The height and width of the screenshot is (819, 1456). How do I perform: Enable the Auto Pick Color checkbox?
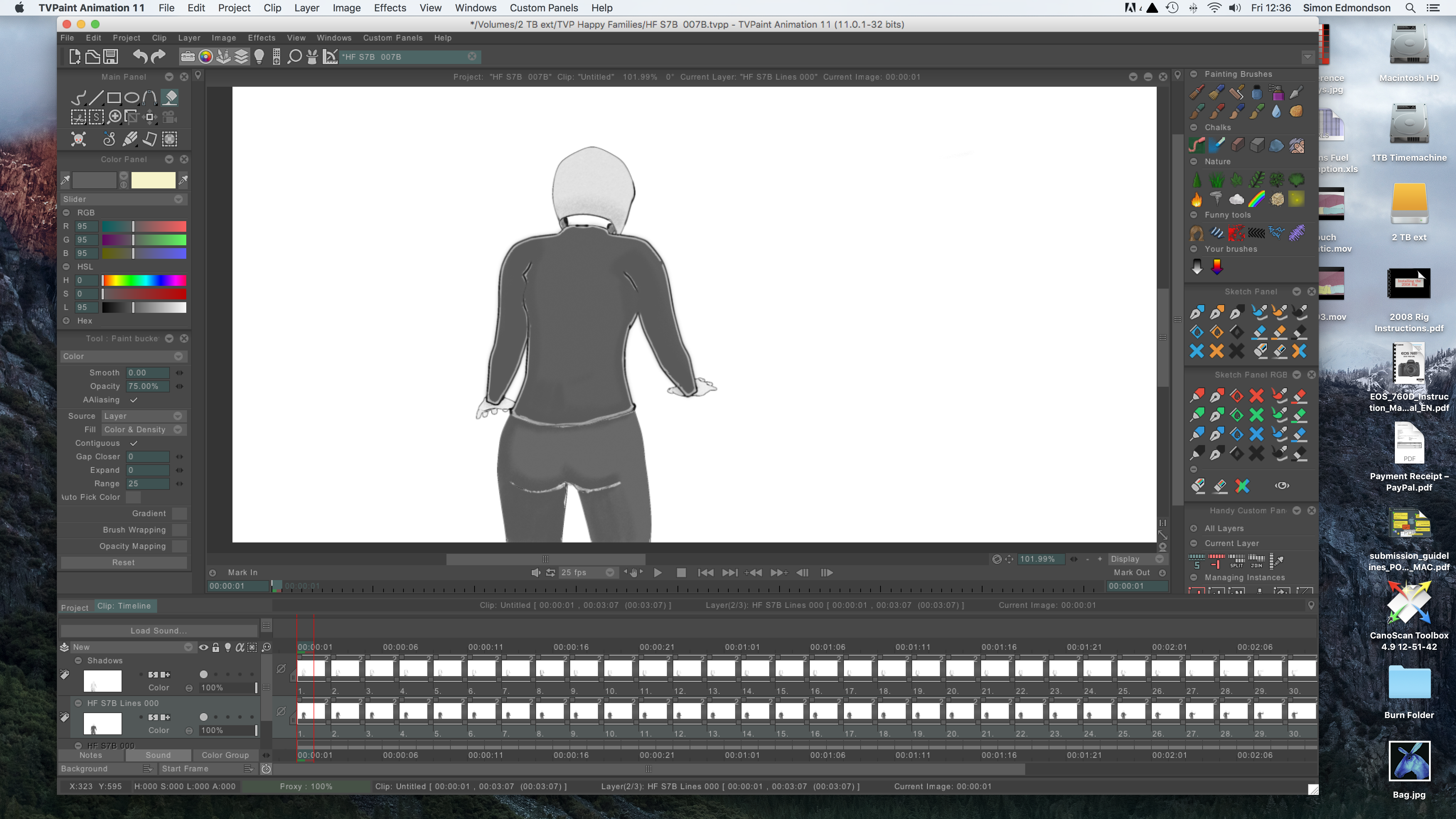pyautogui.click(x=133, y=497)
